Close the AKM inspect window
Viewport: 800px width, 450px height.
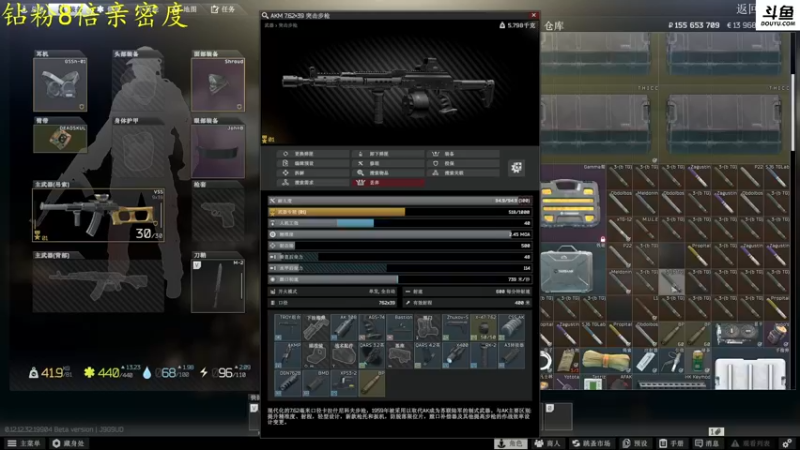(x=534, y=15)
